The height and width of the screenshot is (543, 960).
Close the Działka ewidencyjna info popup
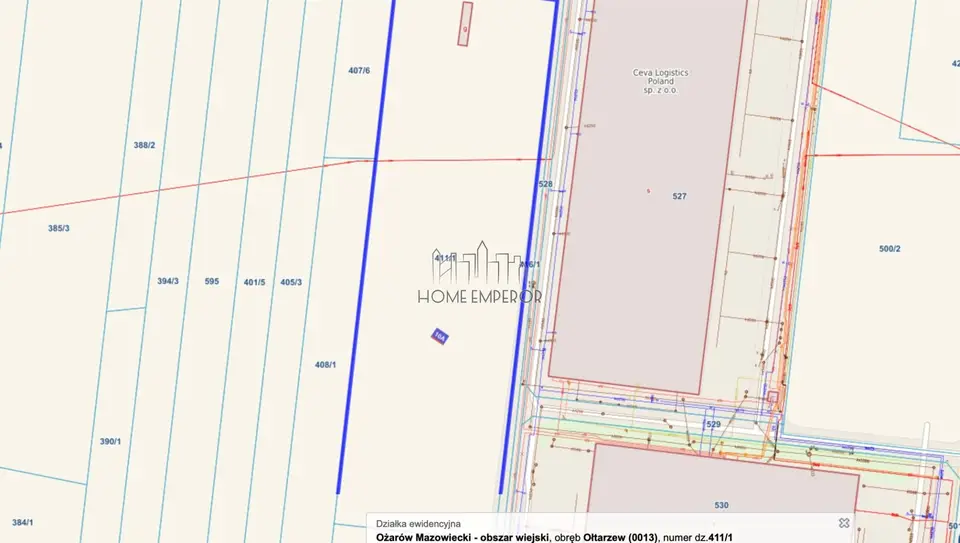click(844, 522)
